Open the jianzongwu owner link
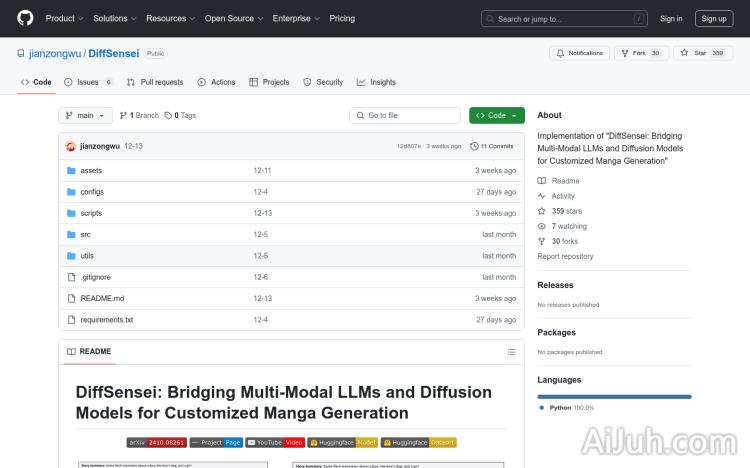750x468 pixels. [55, 54]
